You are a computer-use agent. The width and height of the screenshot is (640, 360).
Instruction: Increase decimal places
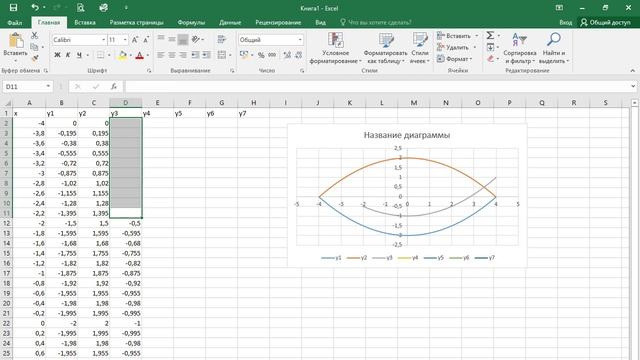[x=287, y=55]
